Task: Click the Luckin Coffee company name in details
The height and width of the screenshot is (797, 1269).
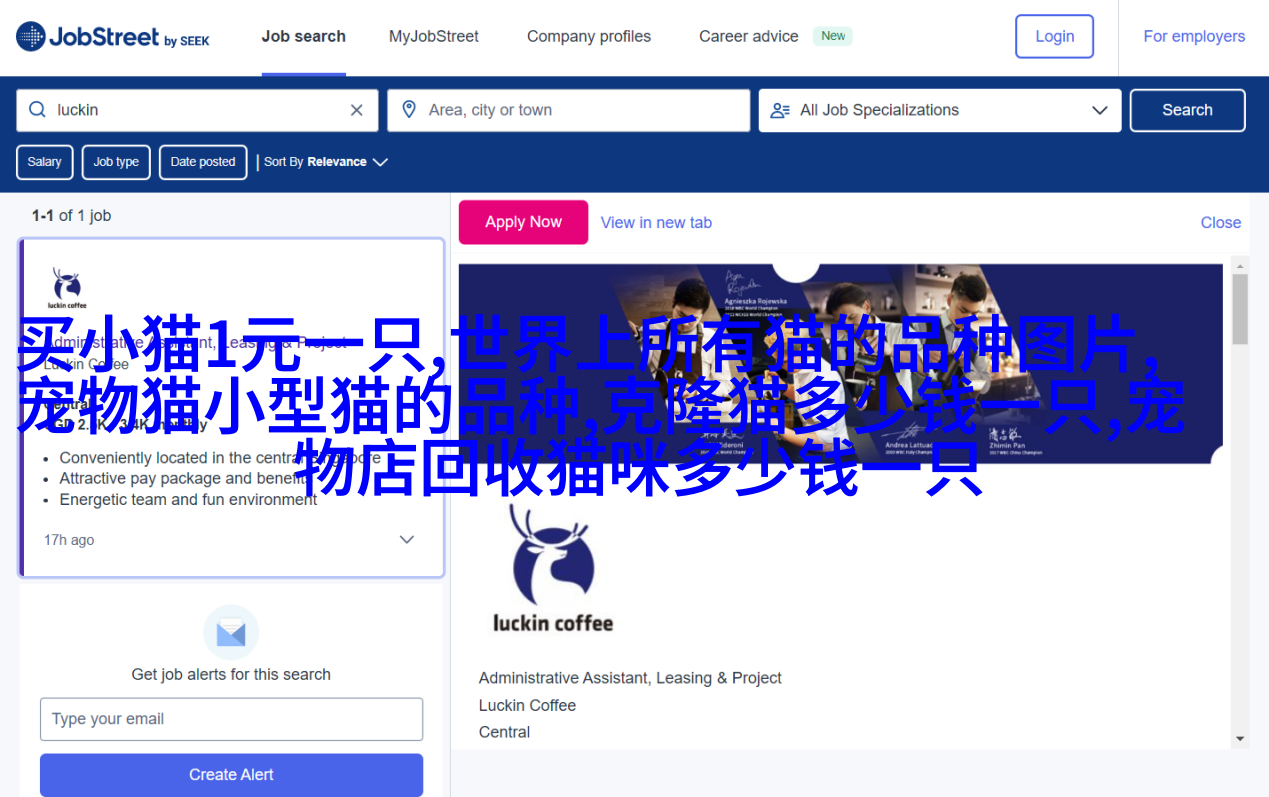Action: click(x=527, y=705)
